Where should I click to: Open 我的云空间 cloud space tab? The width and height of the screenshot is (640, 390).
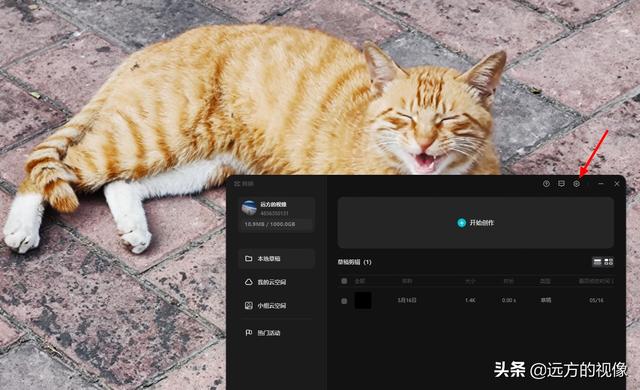coord(277,282)
